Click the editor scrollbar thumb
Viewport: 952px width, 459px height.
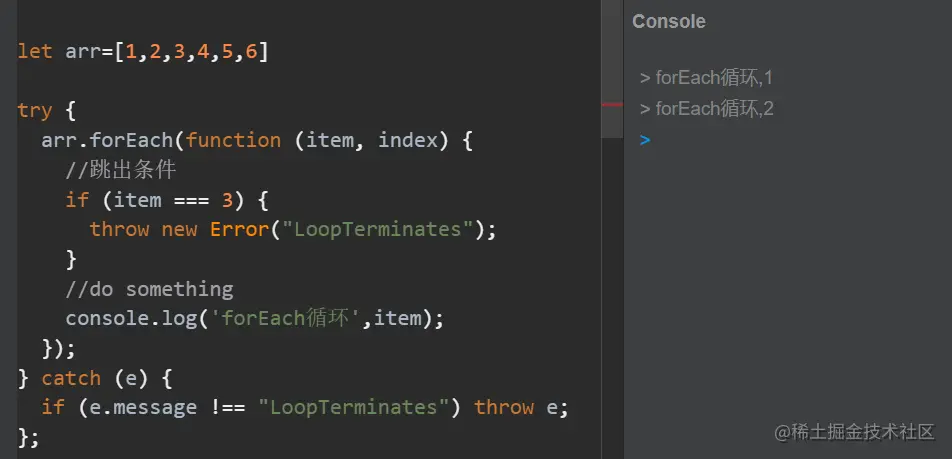(x=612, y=69)
